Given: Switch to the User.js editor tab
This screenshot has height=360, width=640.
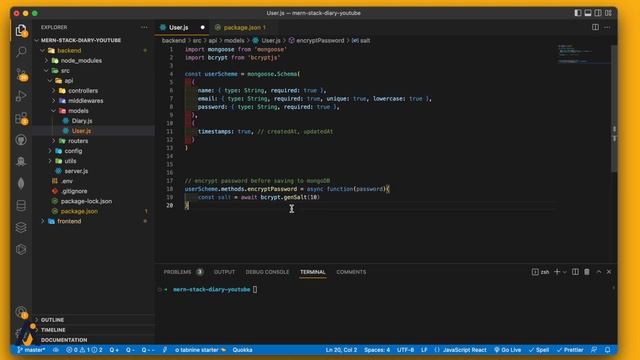Looking at the screenshot, I should pos(182,27).
